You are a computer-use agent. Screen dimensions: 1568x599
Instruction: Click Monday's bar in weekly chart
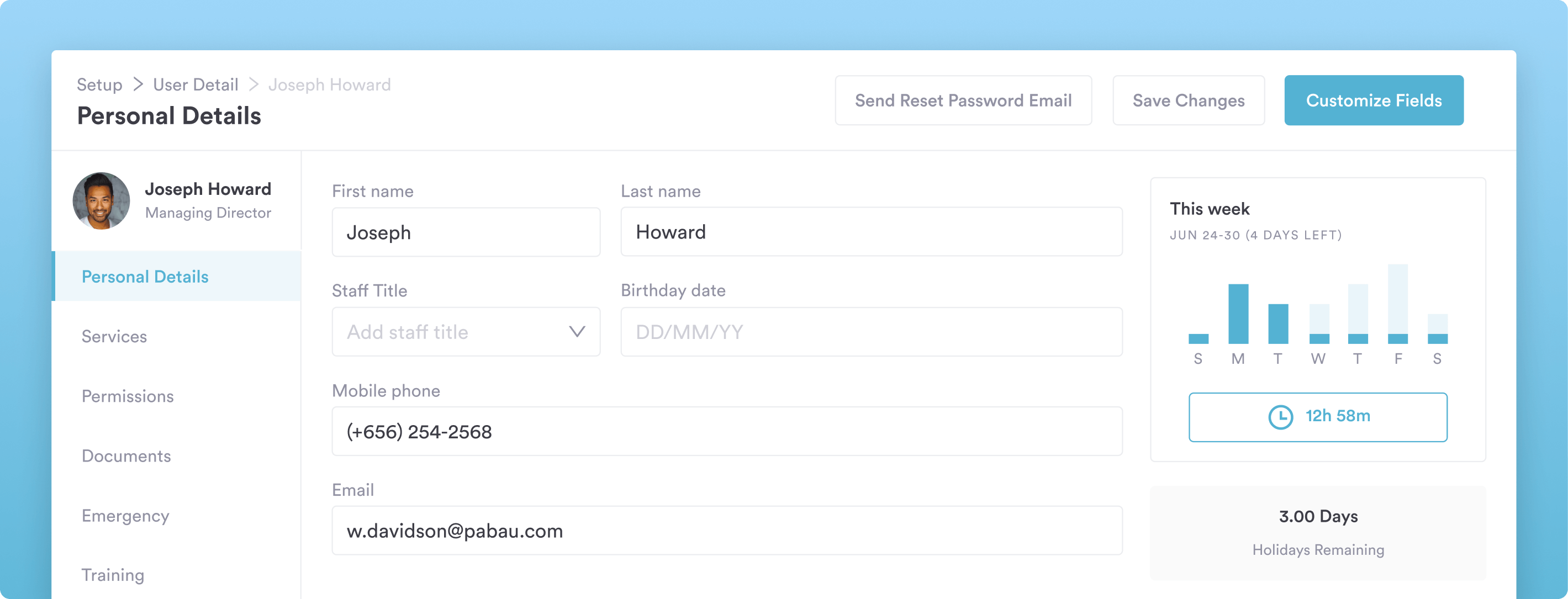(1238, 314)
